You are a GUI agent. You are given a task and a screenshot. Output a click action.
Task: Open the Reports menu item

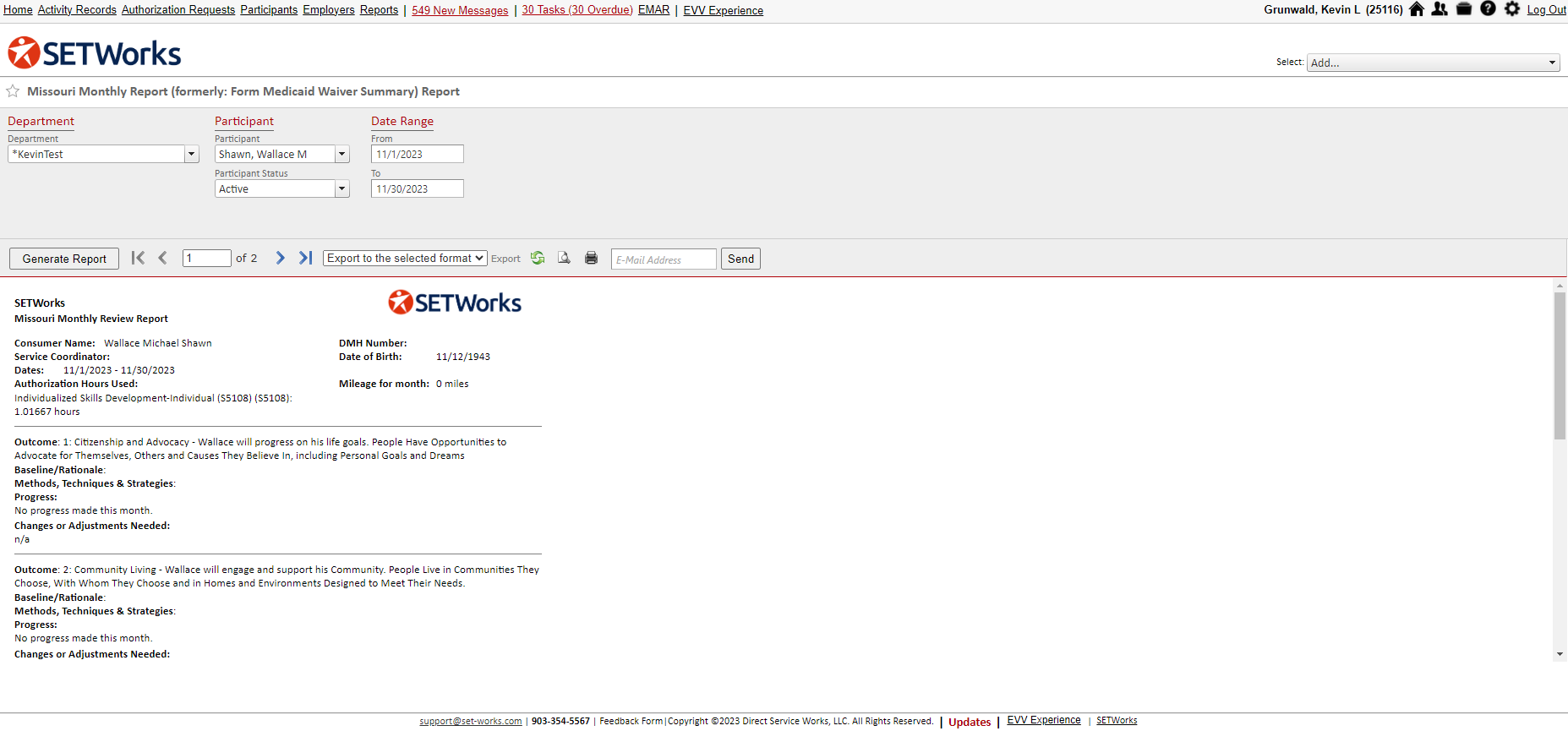pyautogui.click(x=379, y=10)
